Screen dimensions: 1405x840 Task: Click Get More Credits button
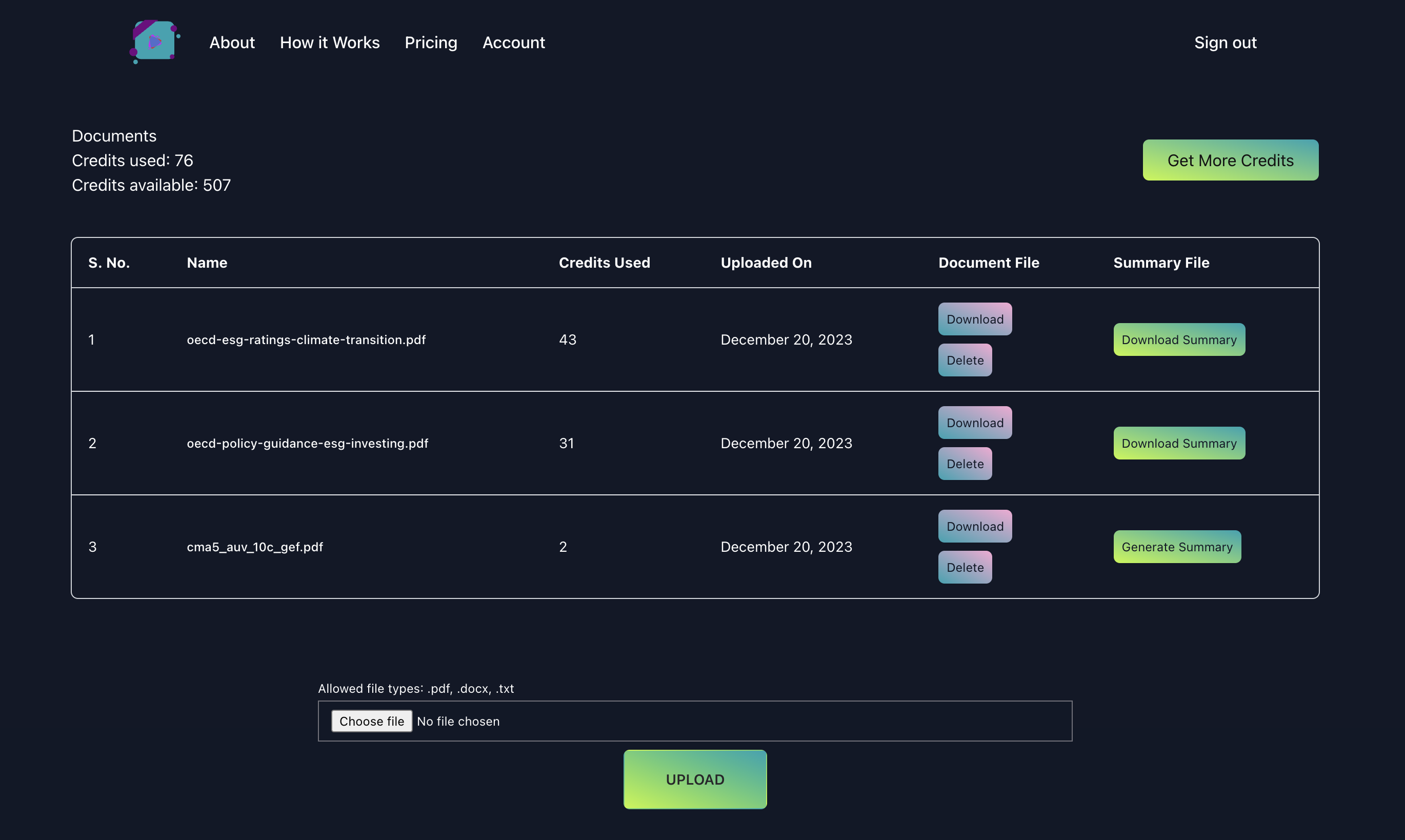click(x=1230, y=160)
